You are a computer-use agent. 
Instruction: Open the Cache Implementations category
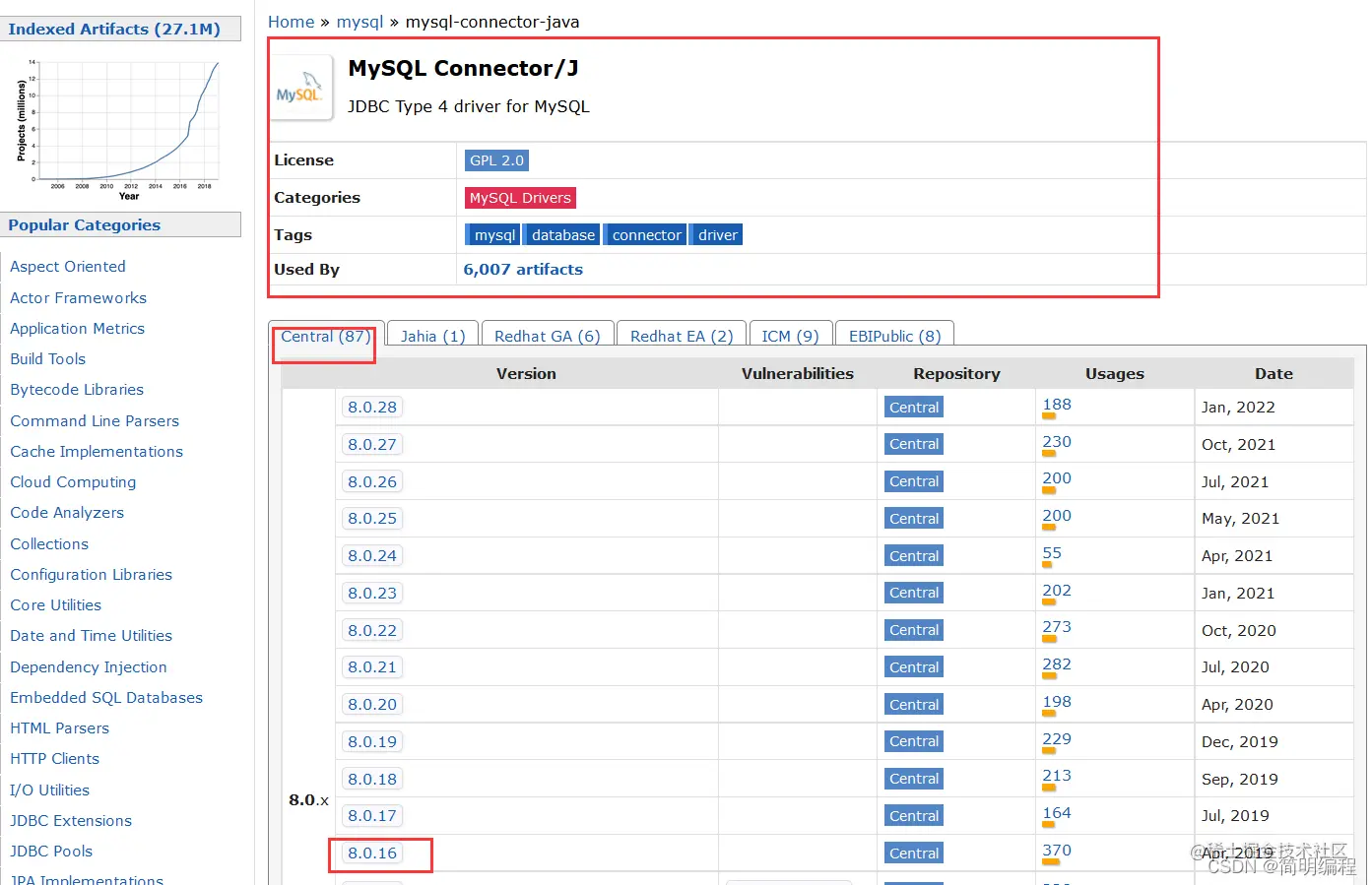click(97, 452)
